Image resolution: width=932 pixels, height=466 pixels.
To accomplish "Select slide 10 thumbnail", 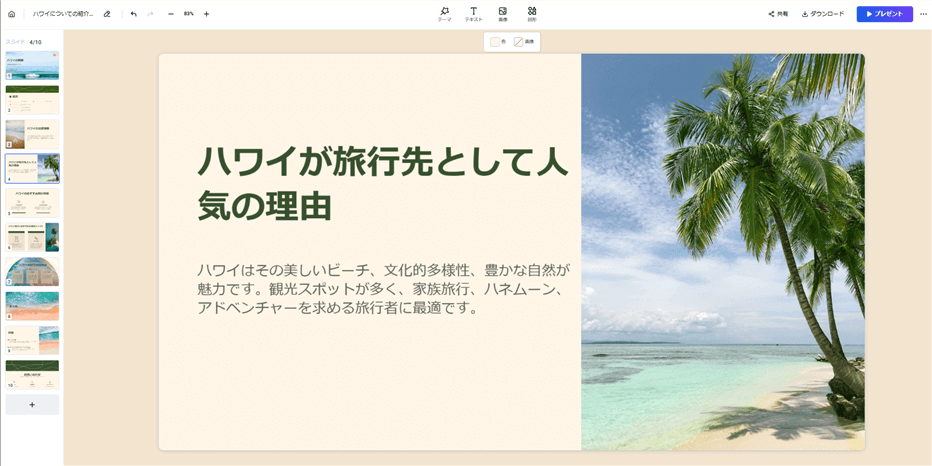I will pyautogui.click(x=32, y=374).
